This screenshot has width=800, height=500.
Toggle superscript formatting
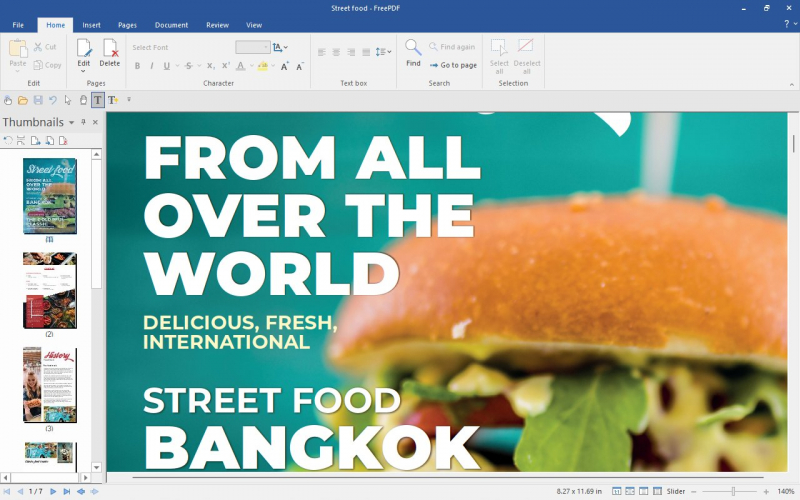(226, 66)
